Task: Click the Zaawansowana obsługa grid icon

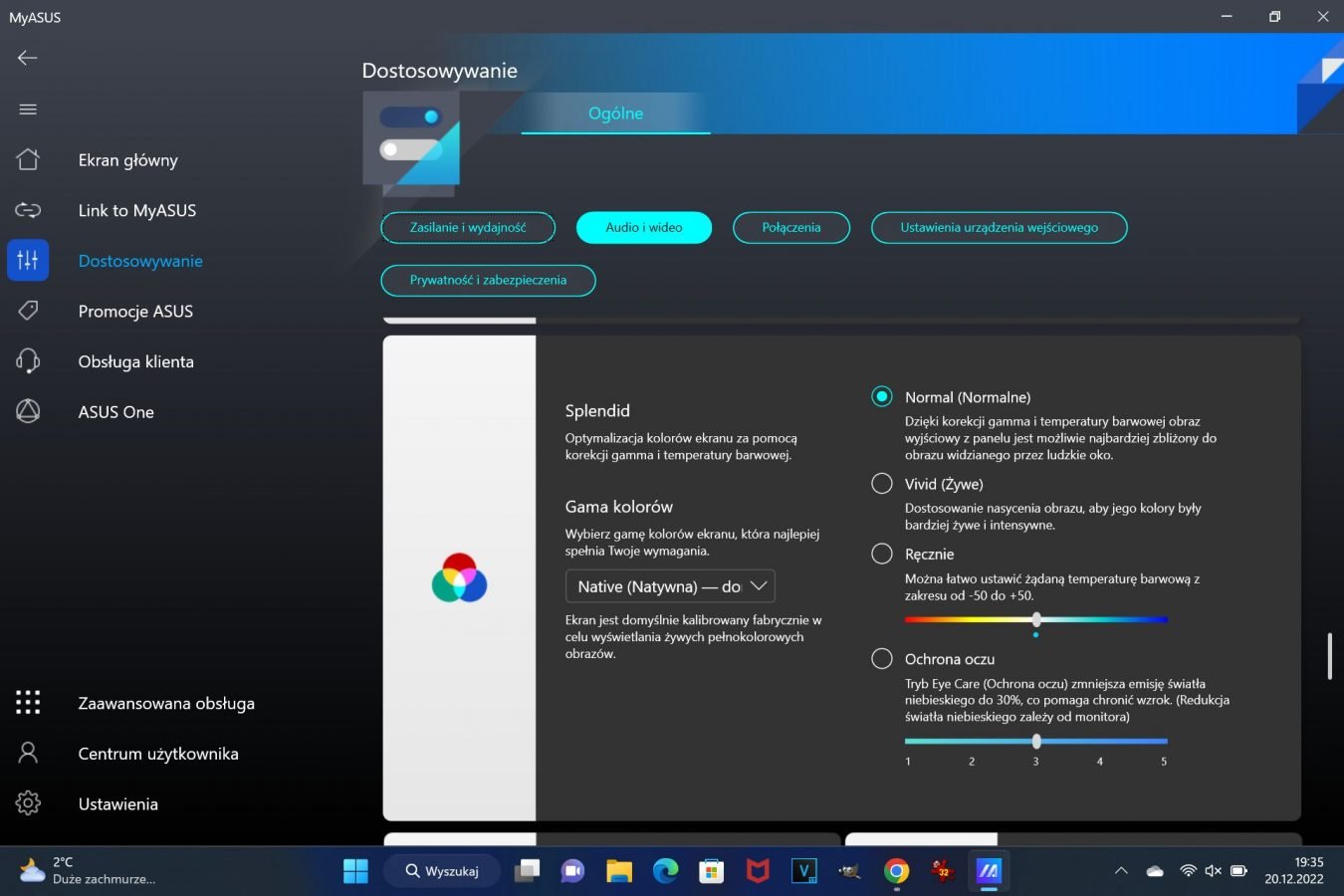Action: (x=28, y=703)
